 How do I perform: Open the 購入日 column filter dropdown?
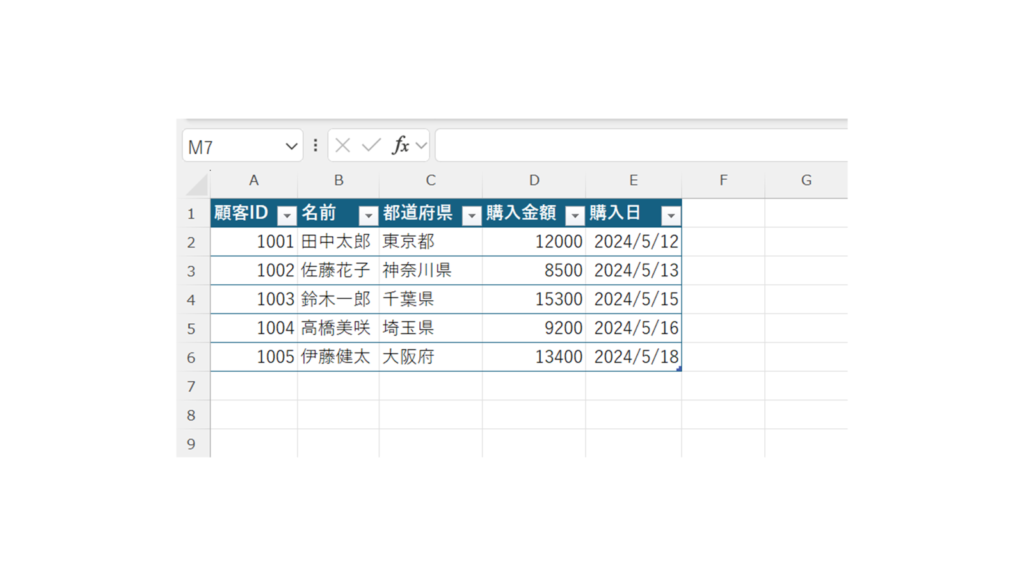click(x=670, y=215)
